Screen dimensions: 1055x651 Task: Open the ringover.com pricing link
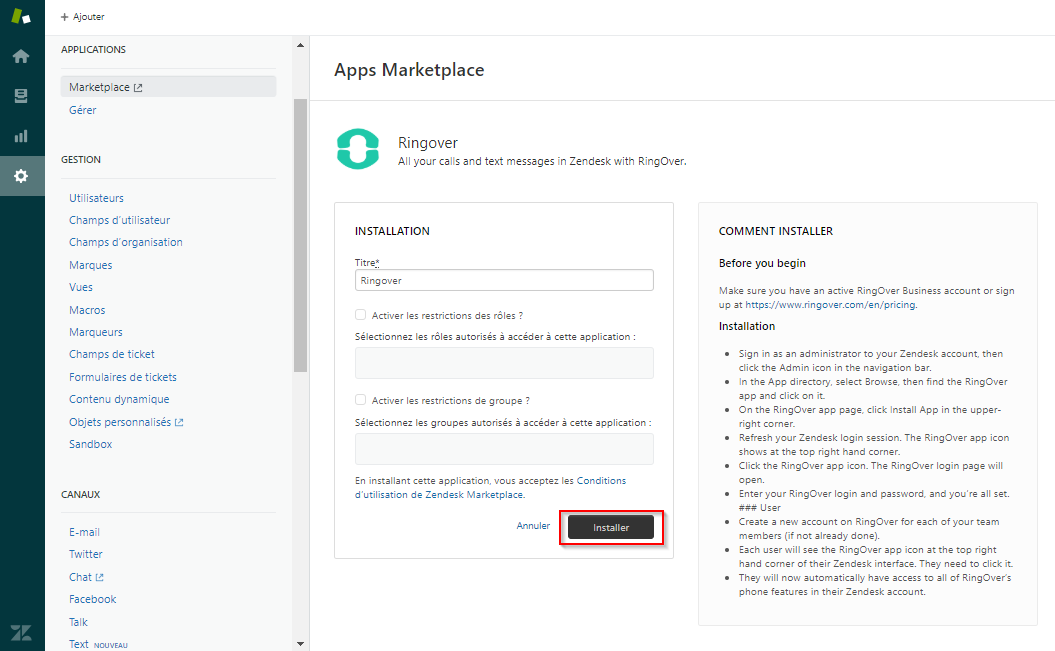pyautogui.click(x=830, y=305)
